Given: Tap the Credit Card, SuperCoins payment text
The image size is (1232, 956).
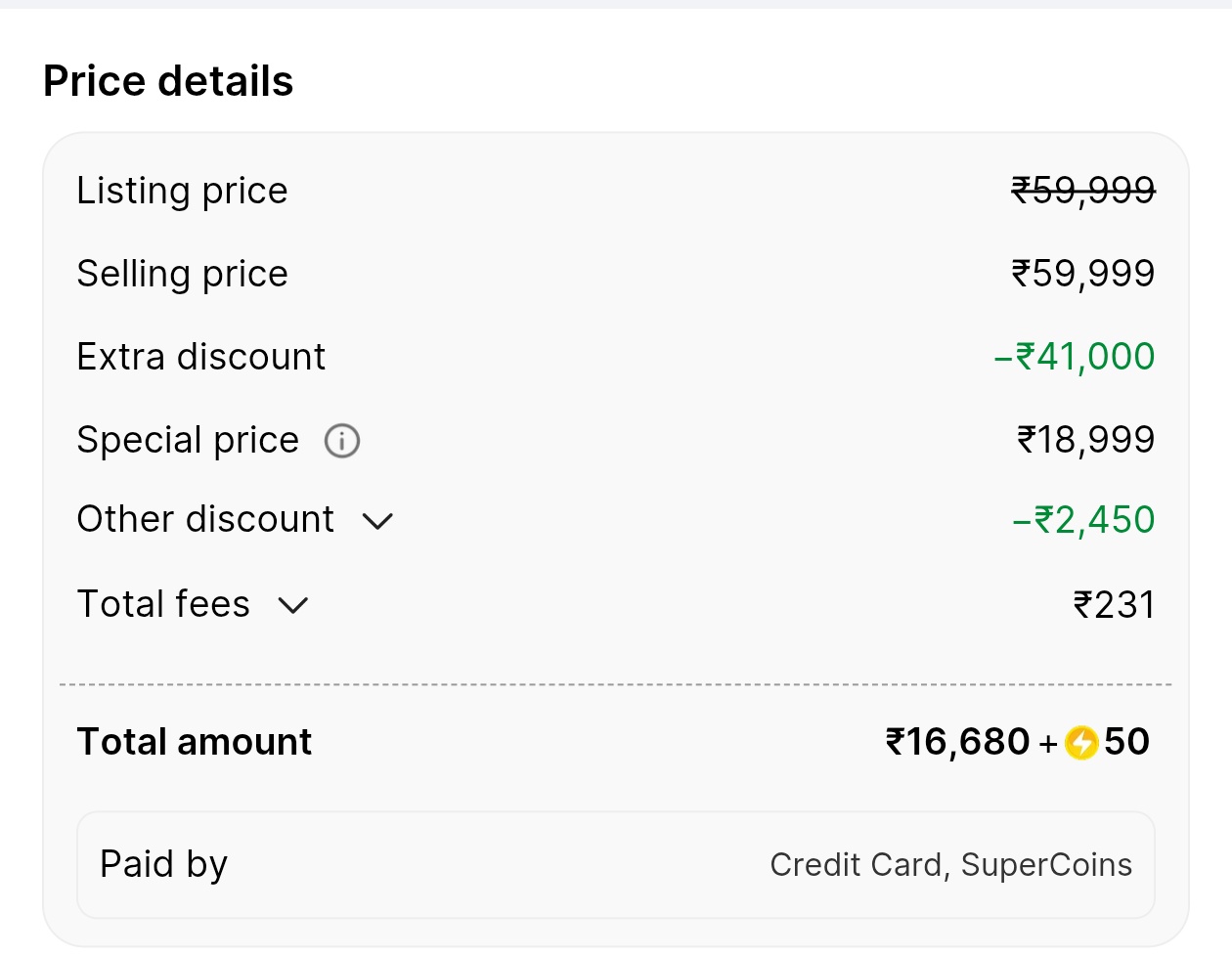Looking at the screenshot, I should point(950,865).
